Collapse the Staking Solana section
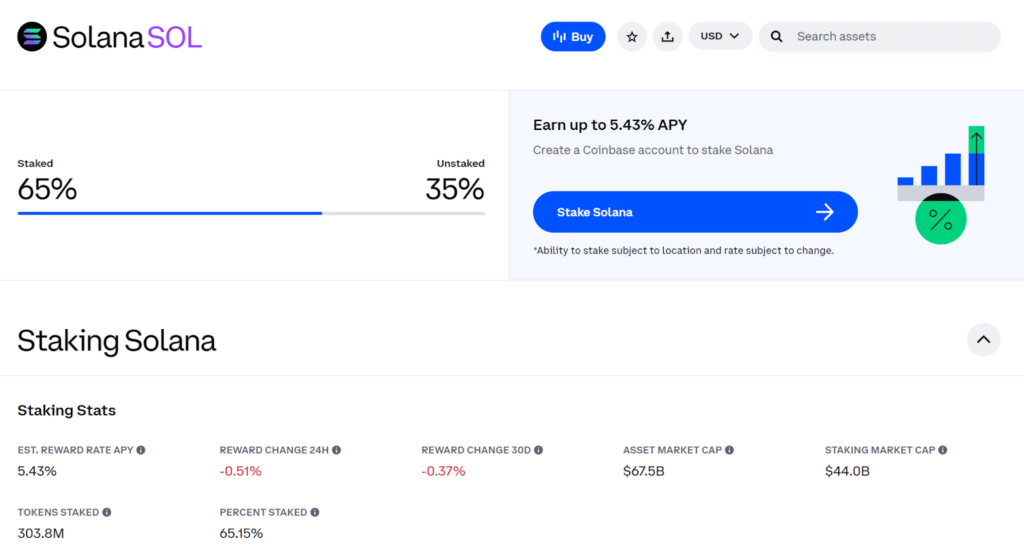The height and width of the screenshot is (552, 1024). pos(984,340)
